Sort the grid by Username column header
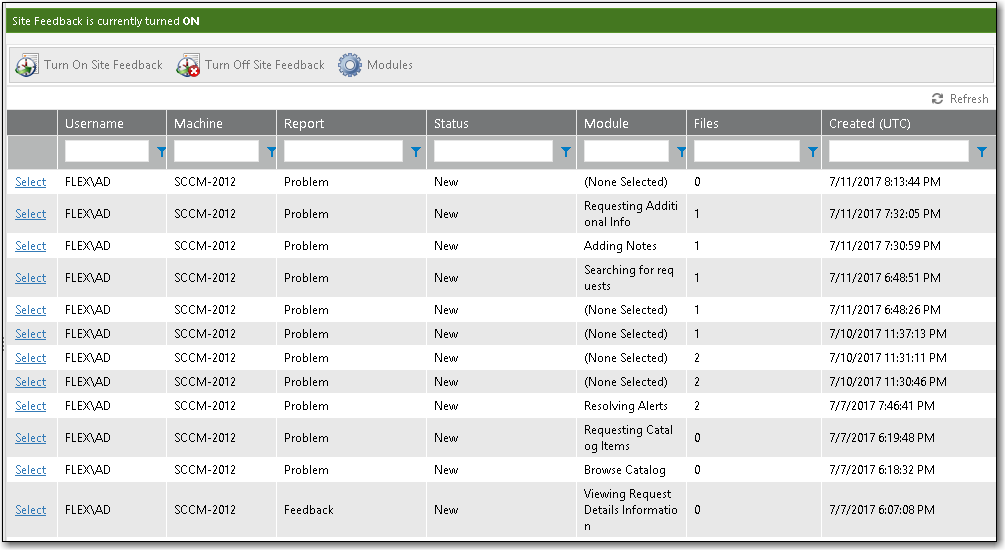The height and width of the screenshot is (550, 1005). [94, 124]
